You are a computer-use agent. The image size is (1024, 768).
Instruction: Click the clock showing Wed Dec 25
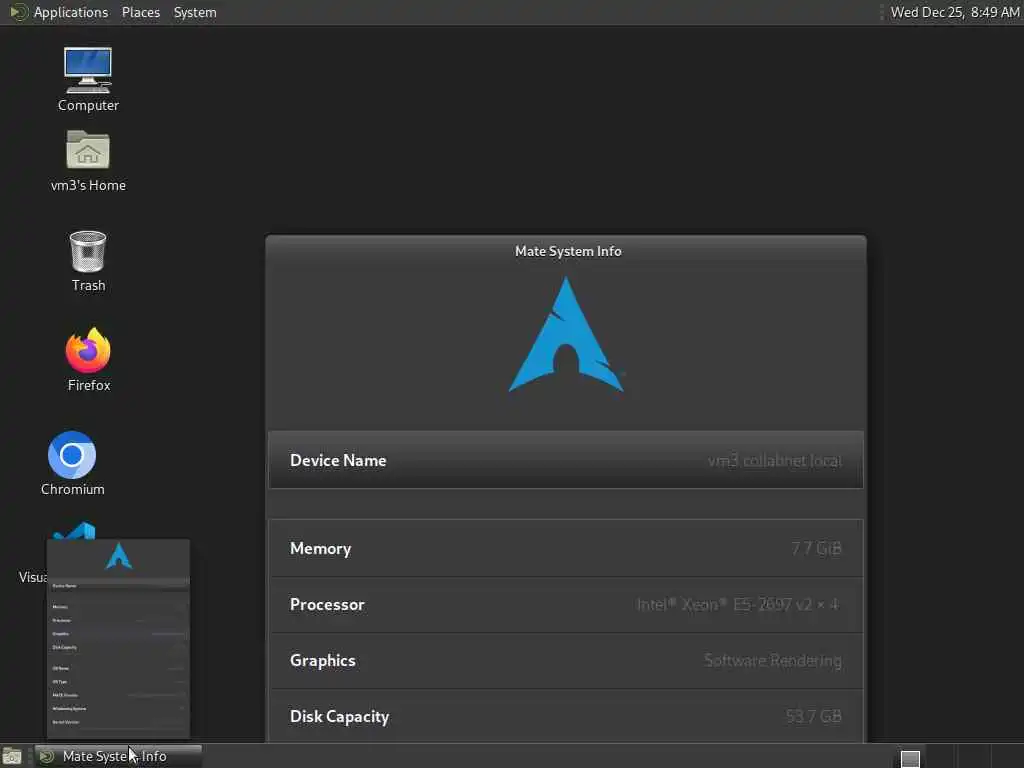tap(954, 12)
